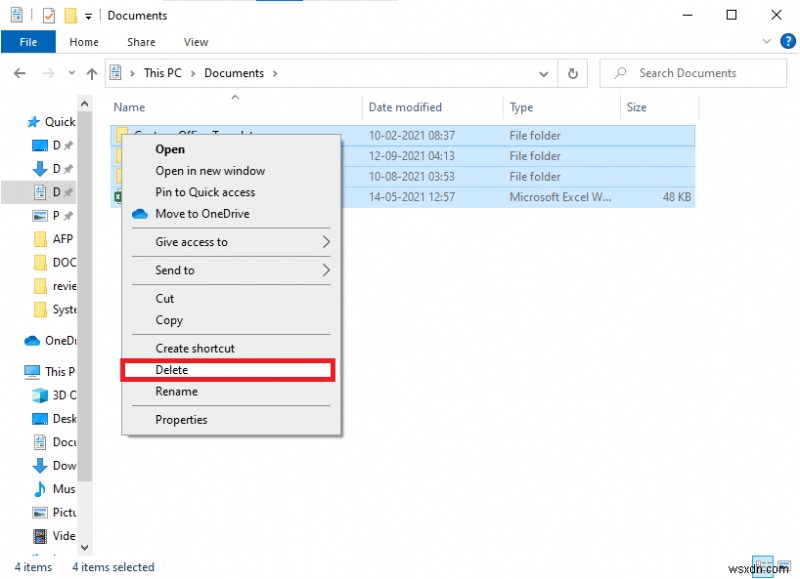Screen dimensions: 800x579
Task: Switch to the View ribbon tab
Action: coord(196,42)
